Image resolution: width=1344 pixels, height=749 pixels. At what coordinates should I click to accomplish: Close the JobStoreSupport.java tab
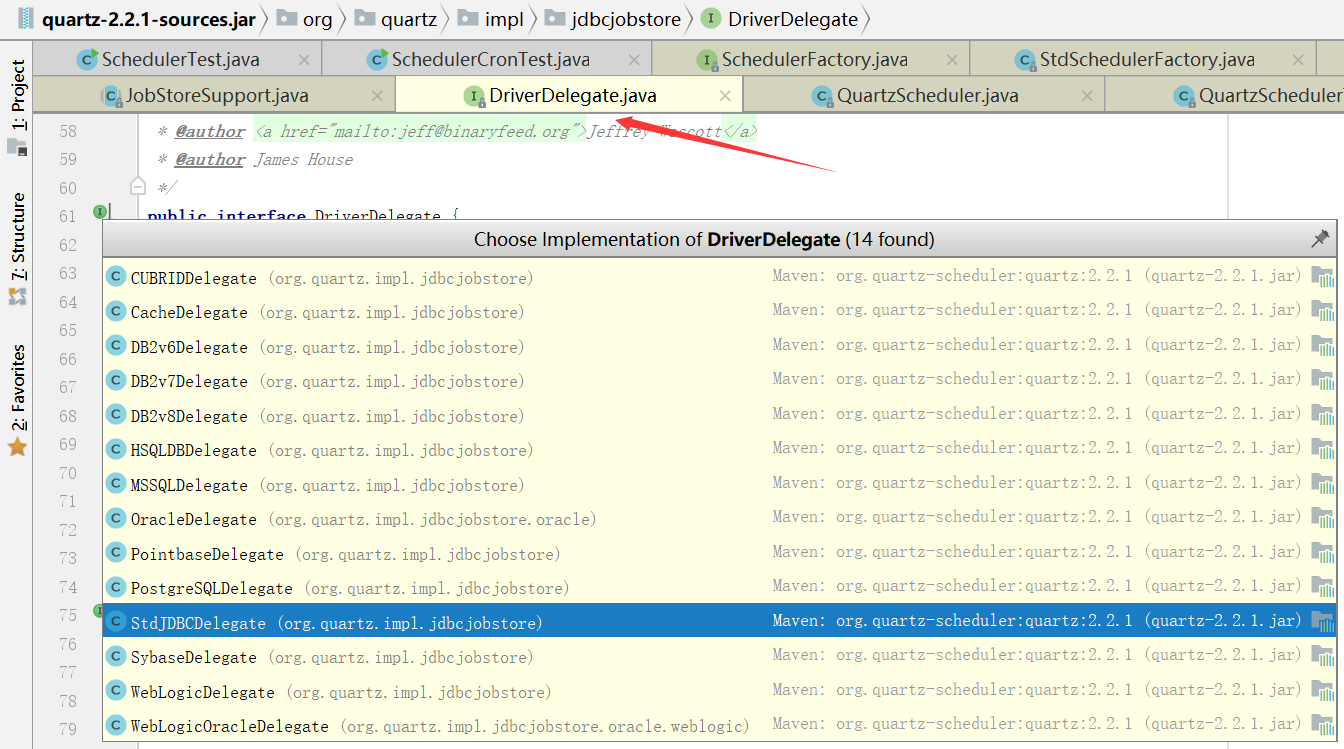[377, 96]
